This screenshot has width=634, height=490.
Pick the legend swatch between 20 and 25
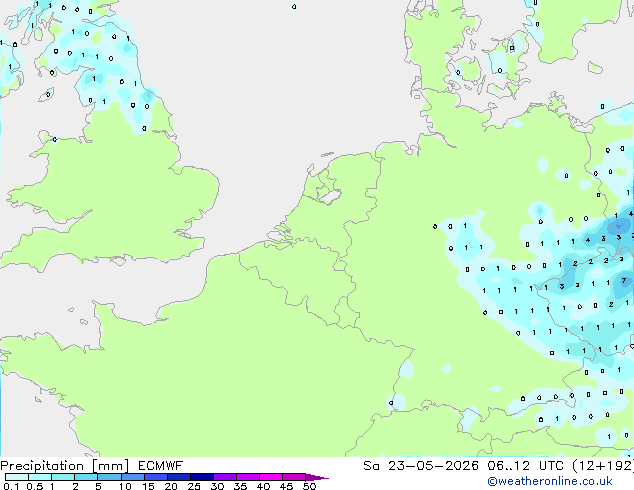[178, 477]
